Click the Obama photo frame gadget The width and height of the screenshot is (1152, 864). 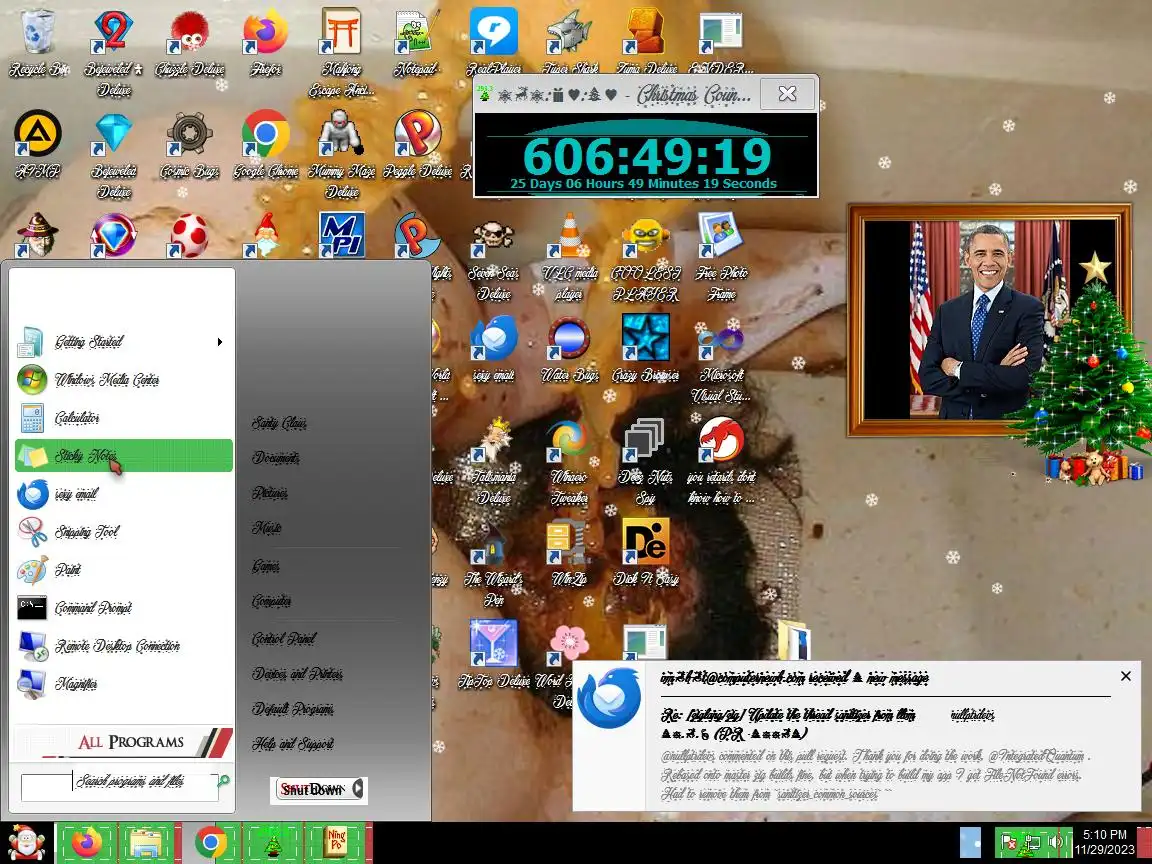pos(989,320)
